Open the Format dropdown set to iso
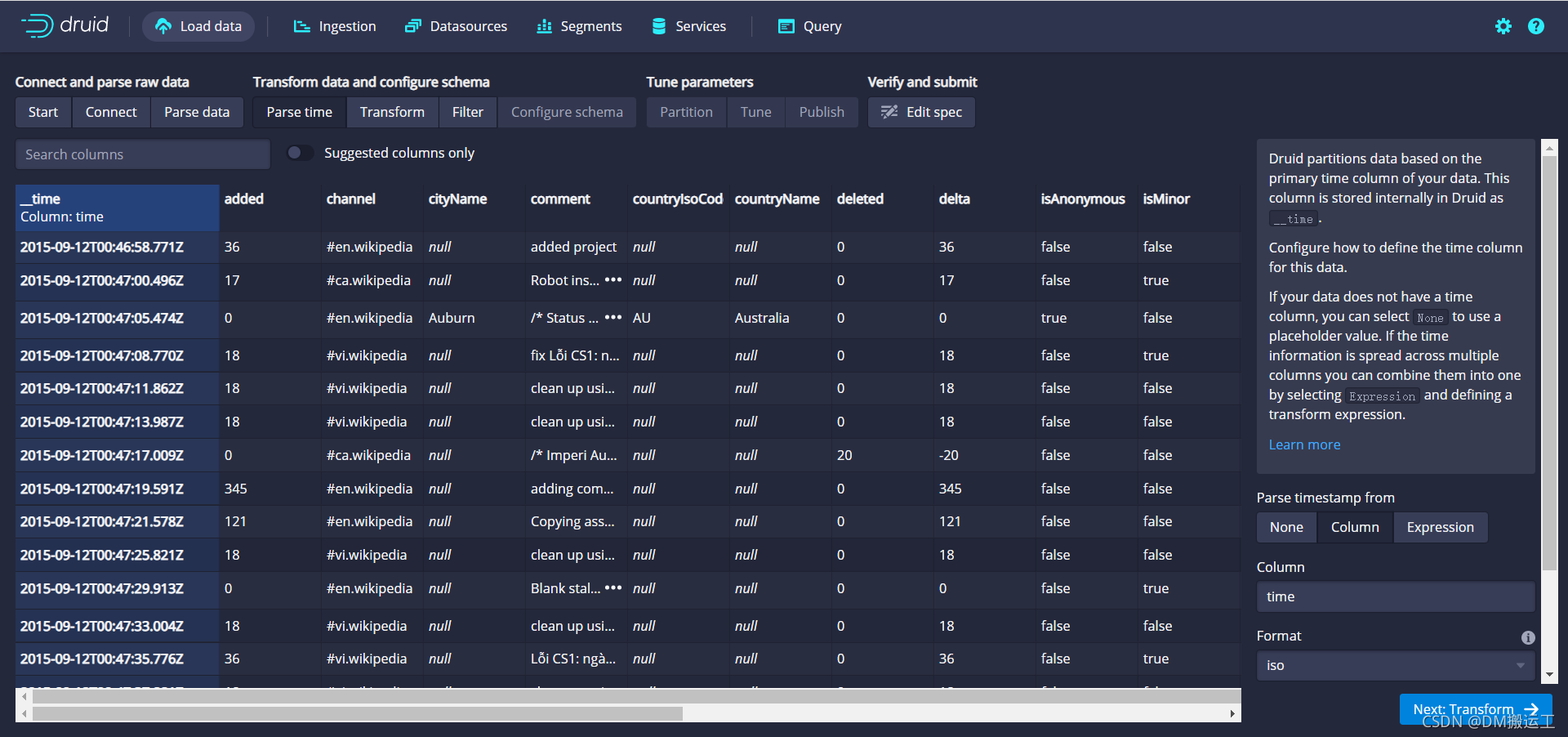 1395,665
